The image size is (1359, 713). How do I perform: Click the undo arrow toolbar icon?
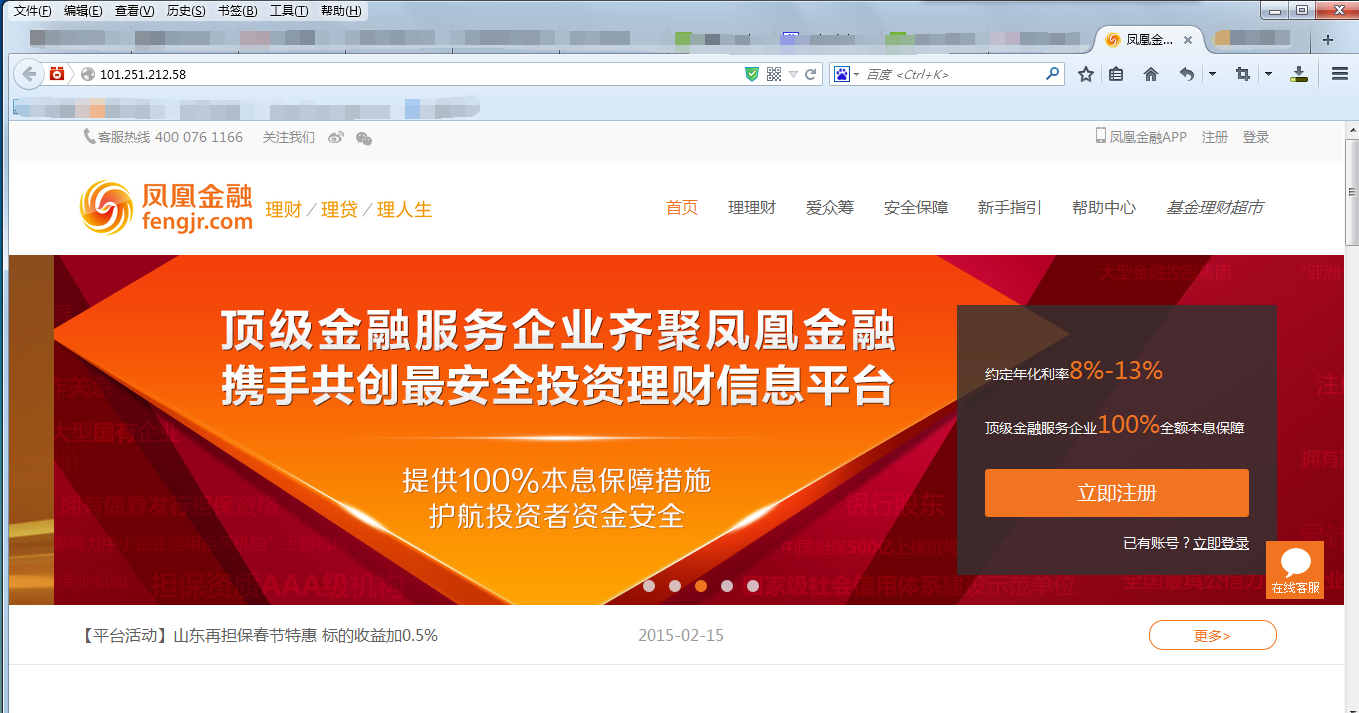pyautogui.click(x=1186, y=74)
